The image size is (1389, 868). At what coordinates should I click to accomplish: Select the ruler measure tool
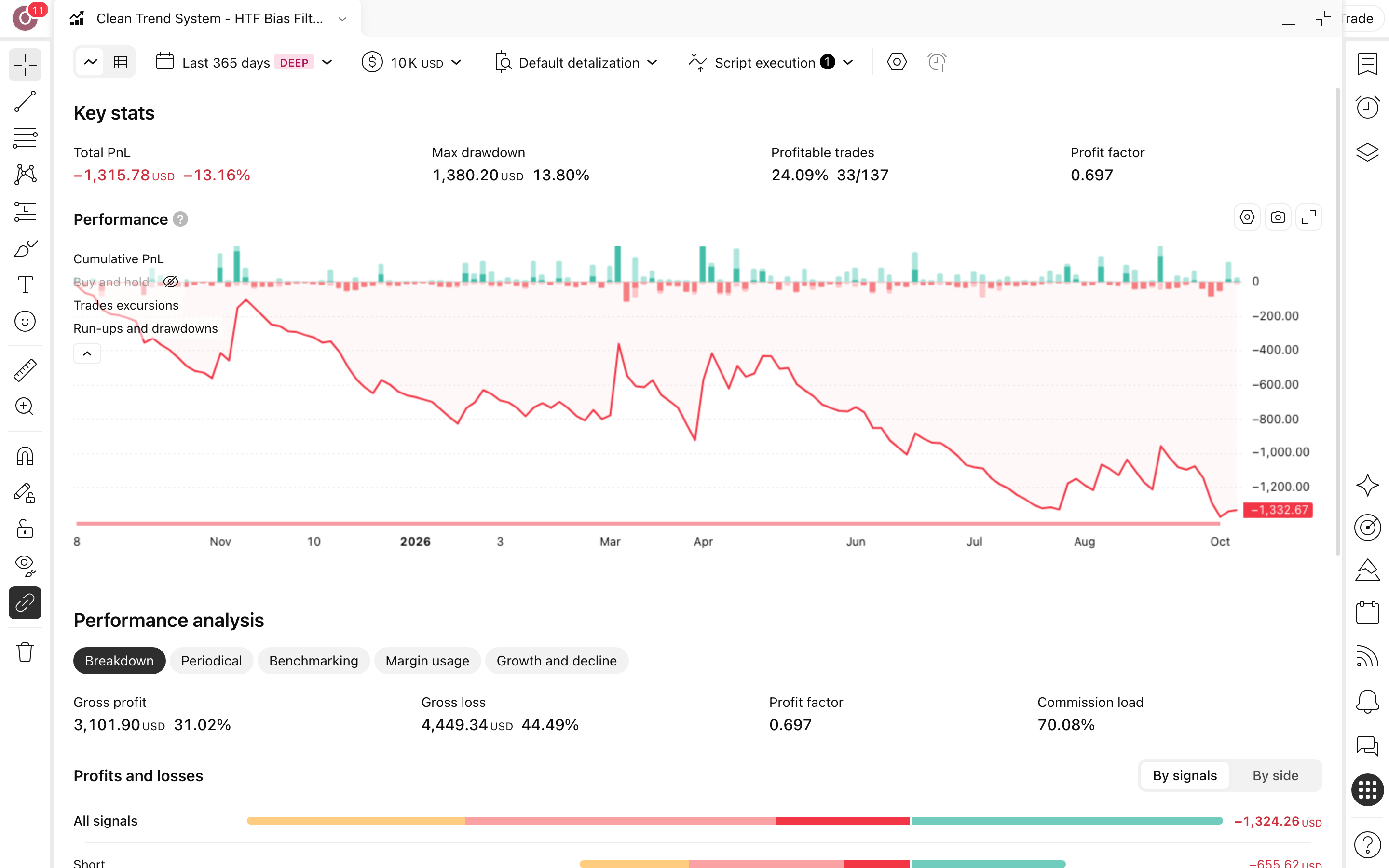pos(25,370)
